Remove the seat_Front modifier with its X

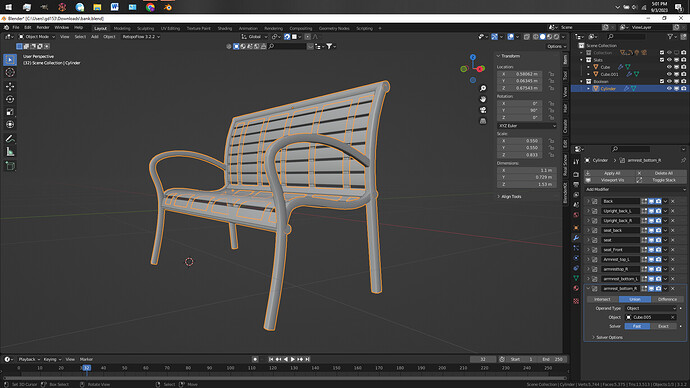(673, 249)
